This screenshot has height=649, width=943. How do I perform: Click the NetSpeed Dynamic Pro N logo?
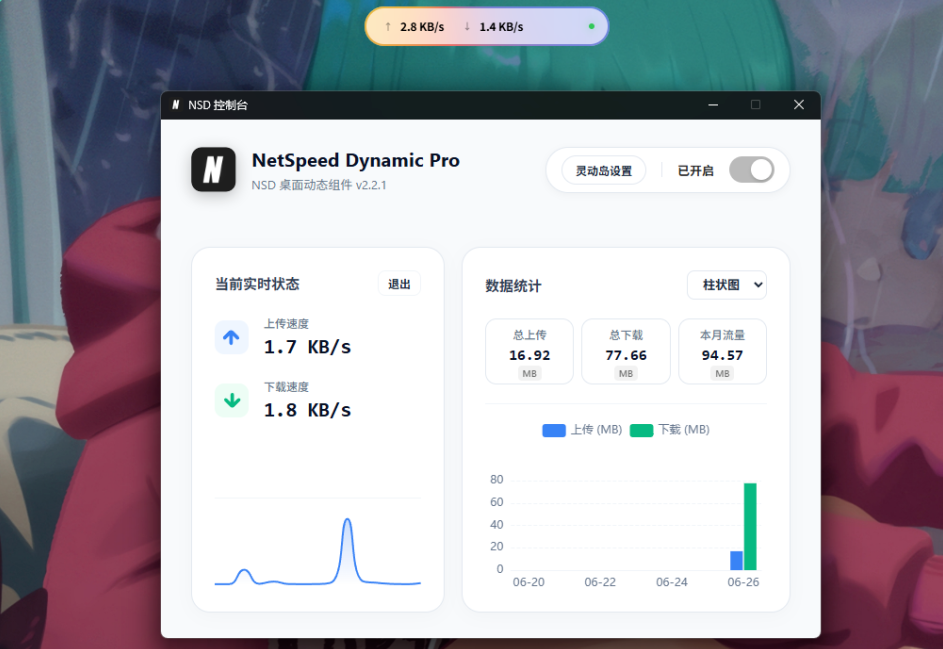tap(213, 170)
